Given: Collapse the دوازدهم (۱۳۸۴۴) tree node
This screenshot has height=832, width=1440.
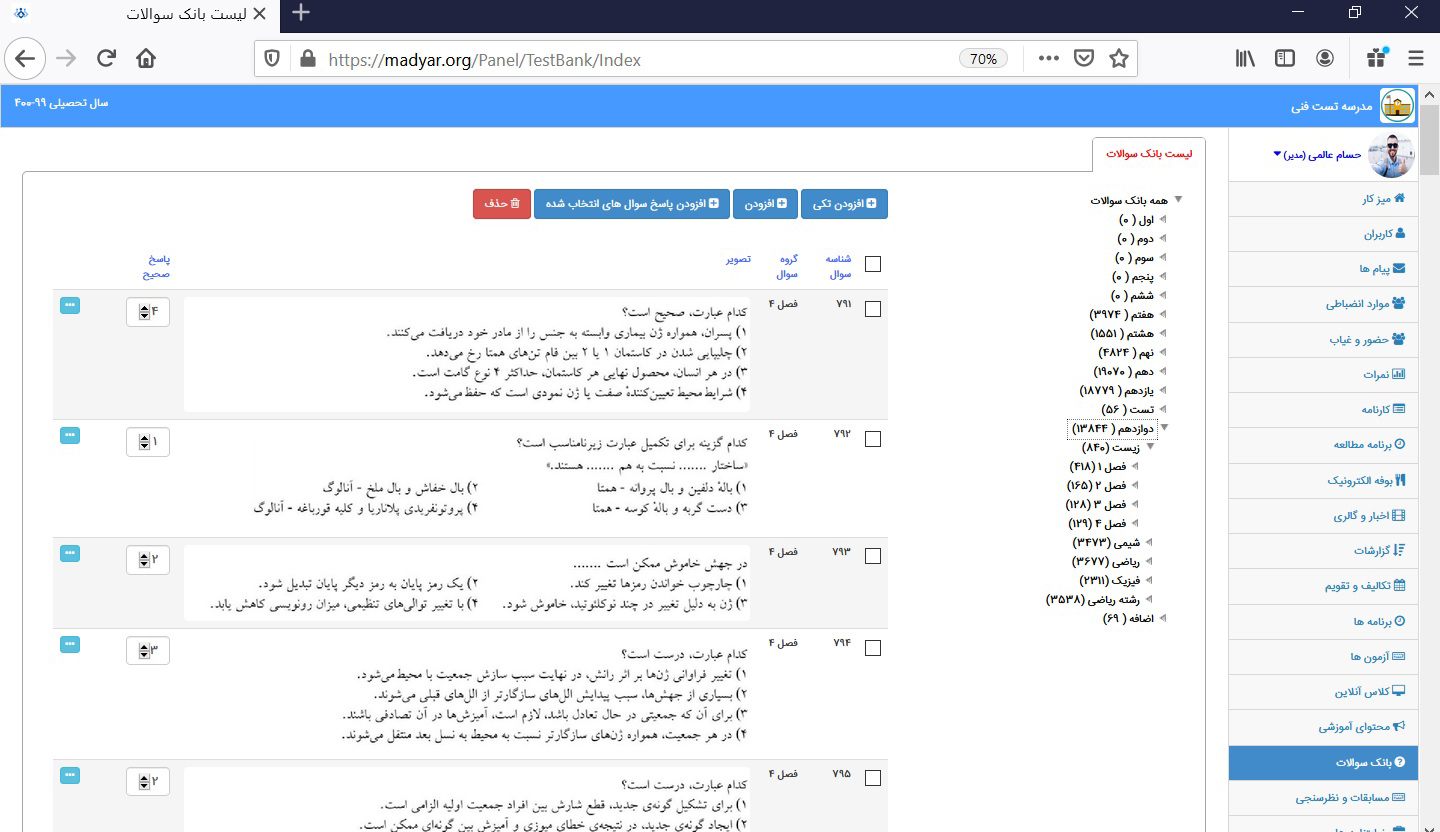Looking at the screenshot, I should [1164, 428].
